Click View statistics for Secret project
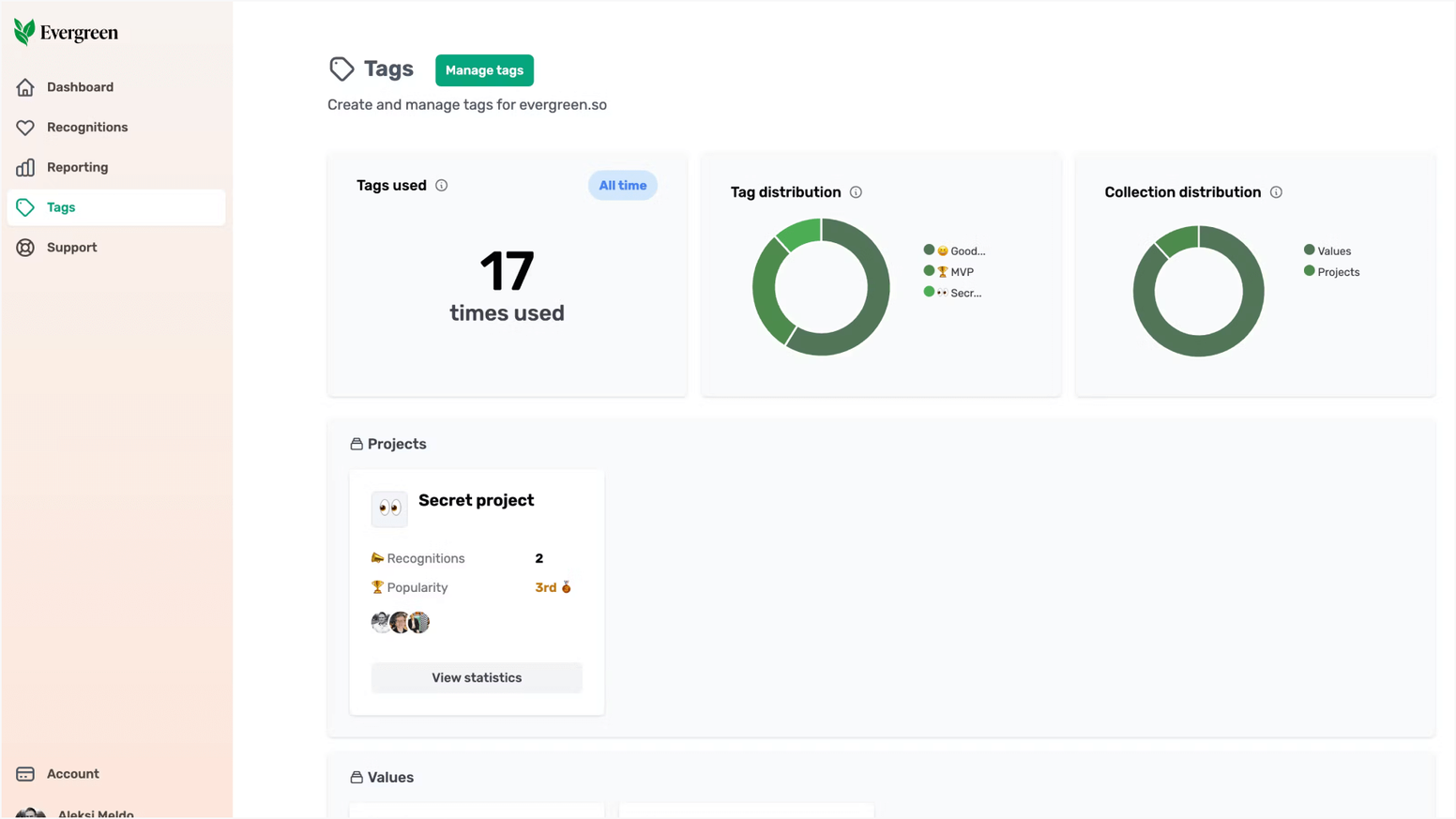Screen dimensions: 1456x819 [477, 677]
